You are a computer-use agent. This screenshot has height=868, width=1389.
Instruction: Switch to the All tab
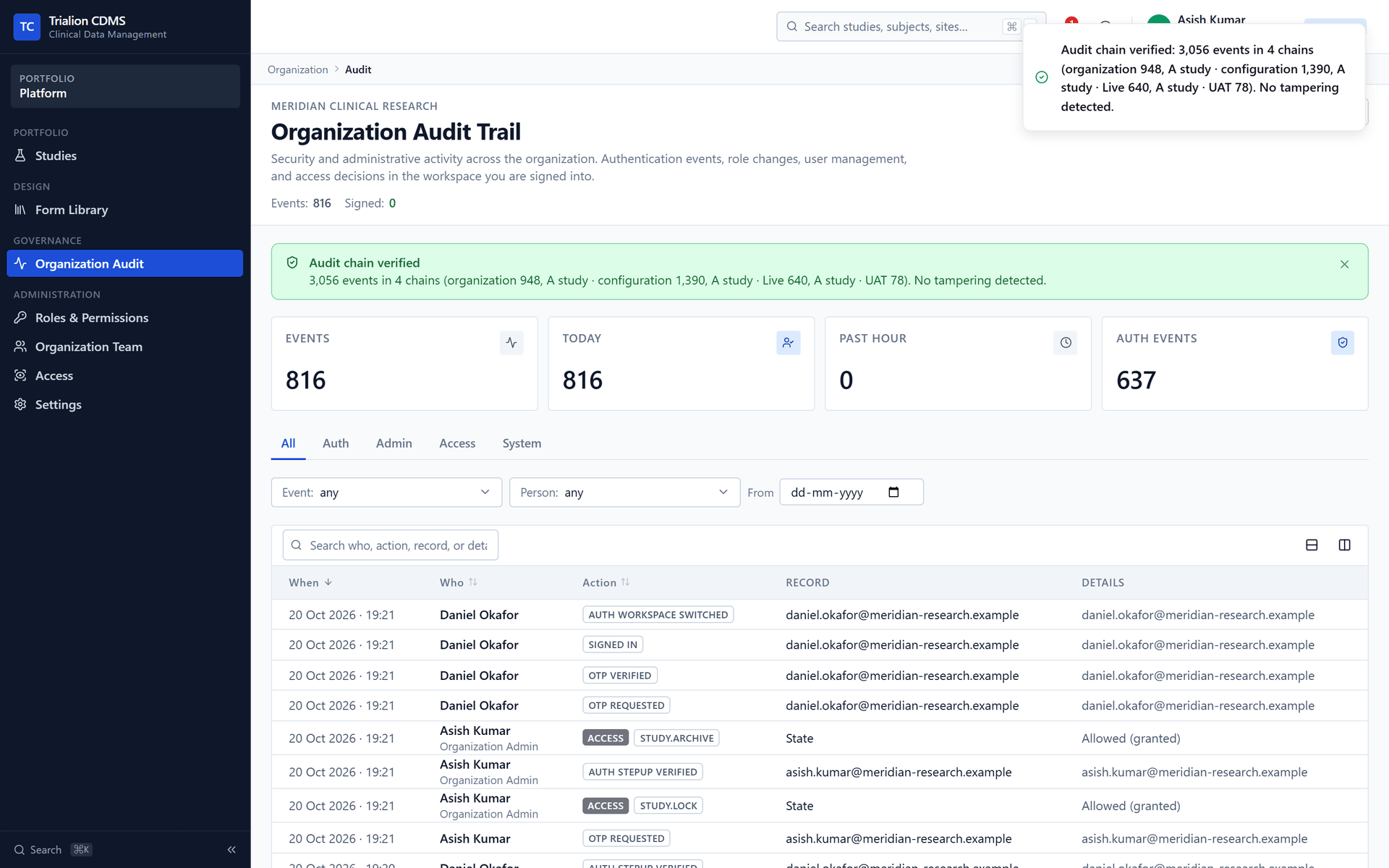tap(288, 443)
